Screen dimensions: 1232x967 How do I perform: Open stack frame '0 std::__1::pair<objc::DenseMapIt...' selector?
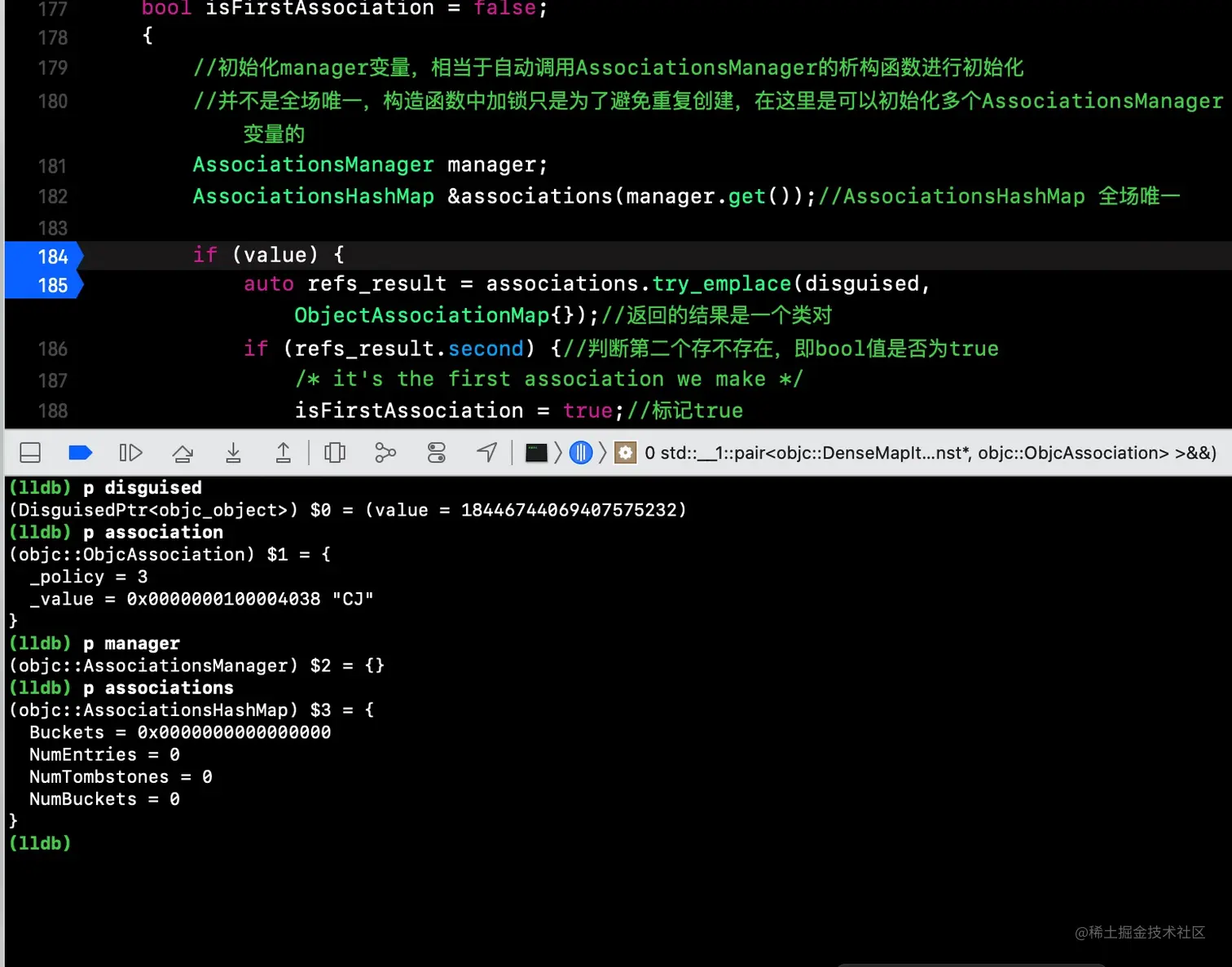click(930, 453)
